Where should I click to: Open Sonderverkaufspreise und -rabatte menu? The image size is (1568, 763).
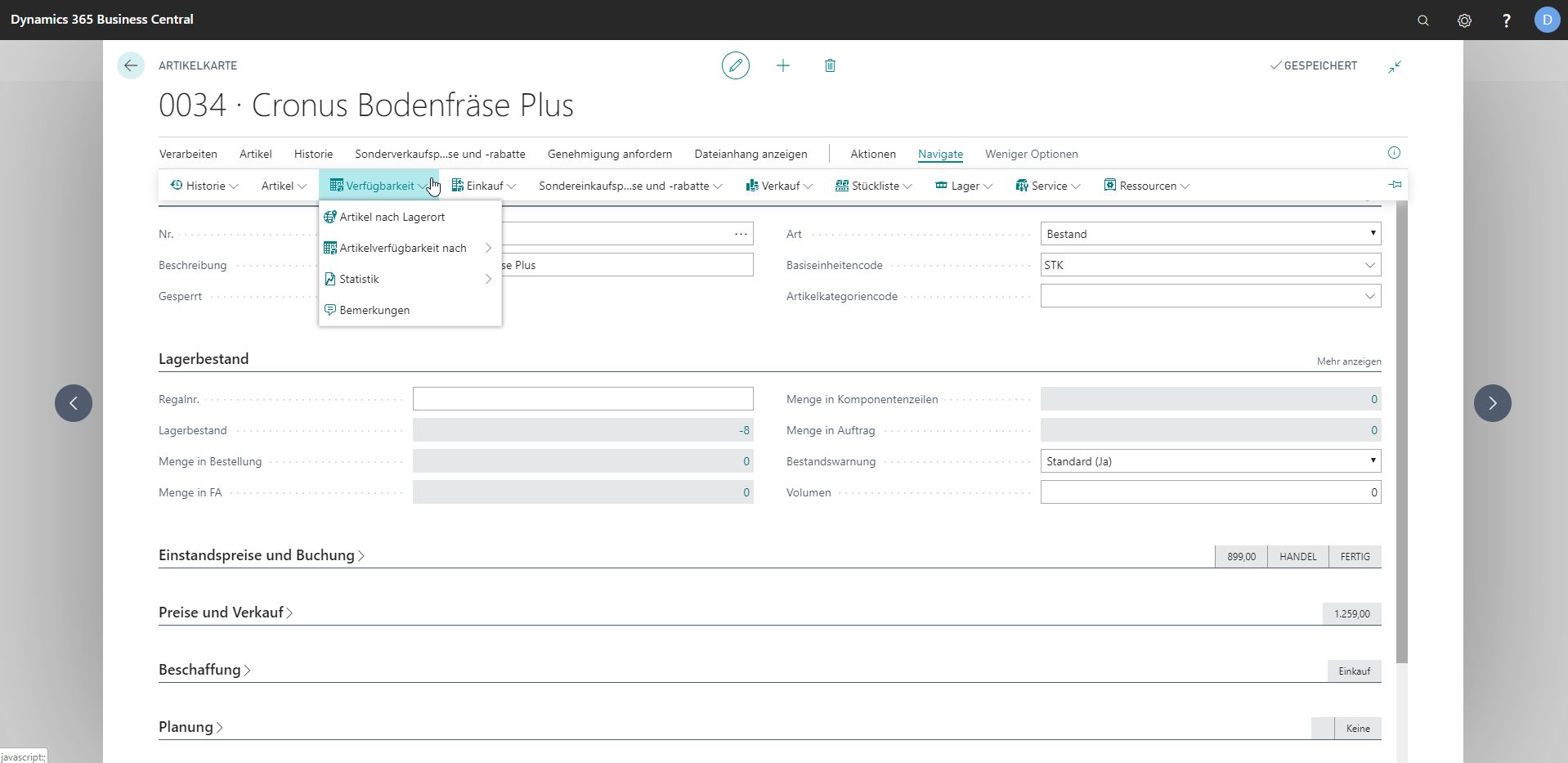click(440, 154)
